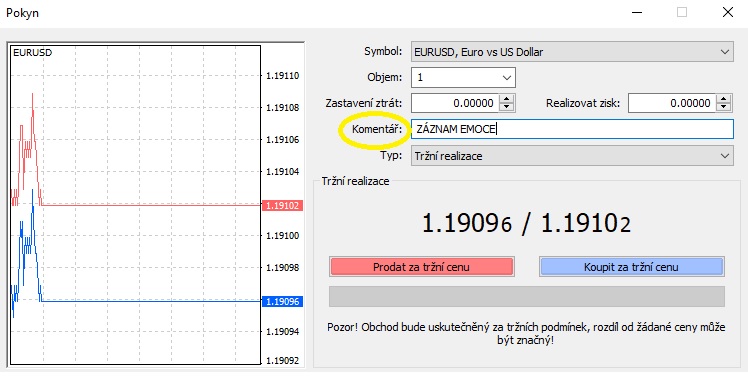Click the maximize window button
Image resolution: width=748 pixels, height=376 pixels.
[x=682, y=12]
